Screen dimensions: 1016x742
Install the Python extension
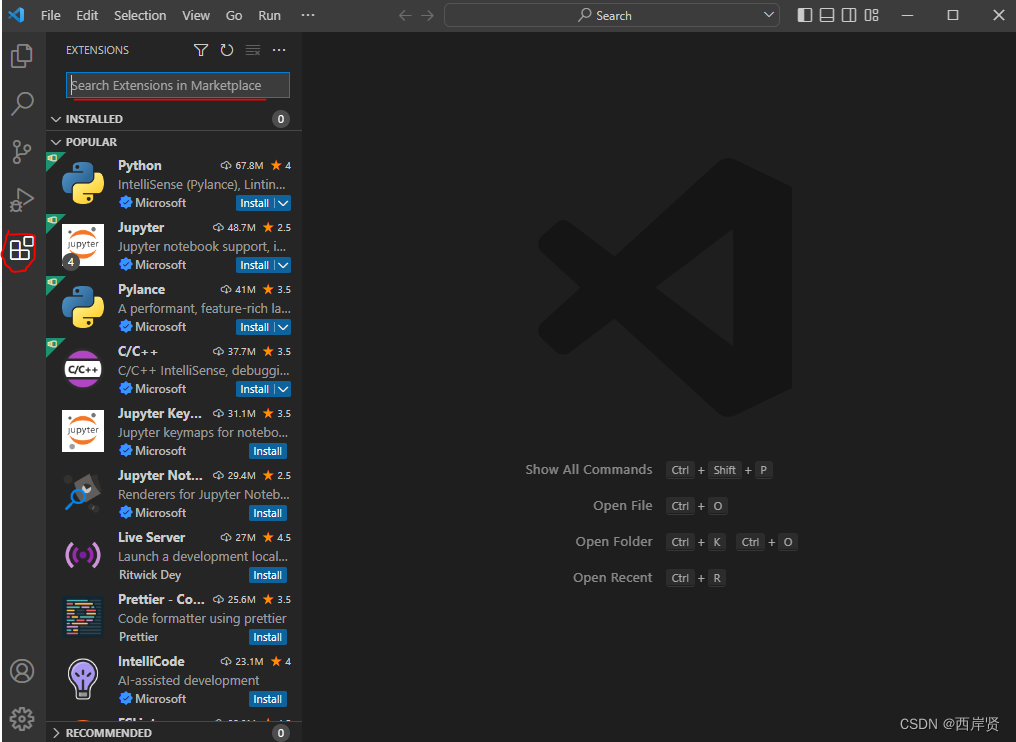(255, 203)
